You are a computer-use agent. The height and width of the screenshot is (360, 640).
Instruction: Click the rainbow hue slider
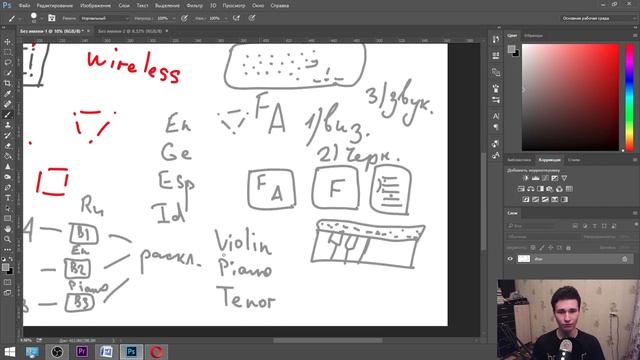pos(630,97)
